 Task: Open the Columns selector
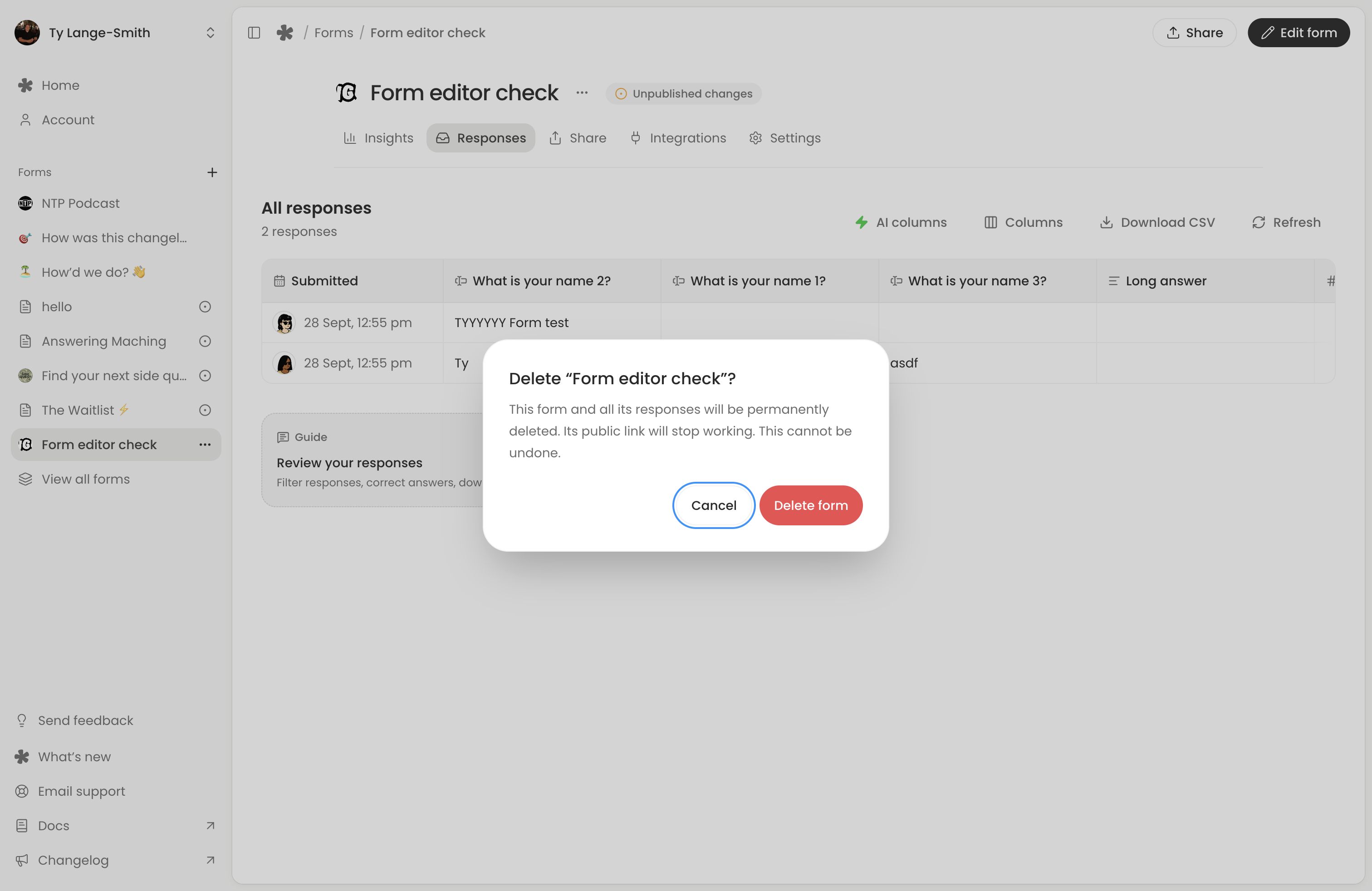(1023, 222)
